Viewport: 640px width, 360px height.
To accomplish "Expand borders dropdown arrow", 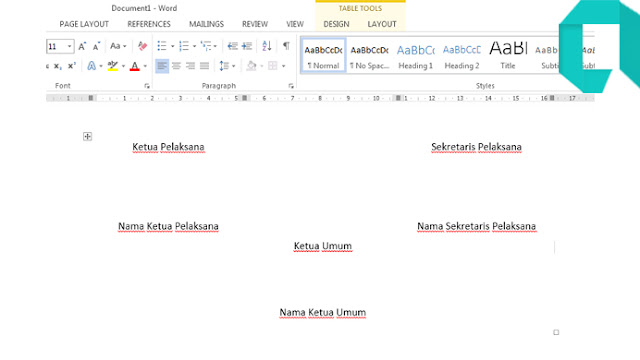I will 283,66.
